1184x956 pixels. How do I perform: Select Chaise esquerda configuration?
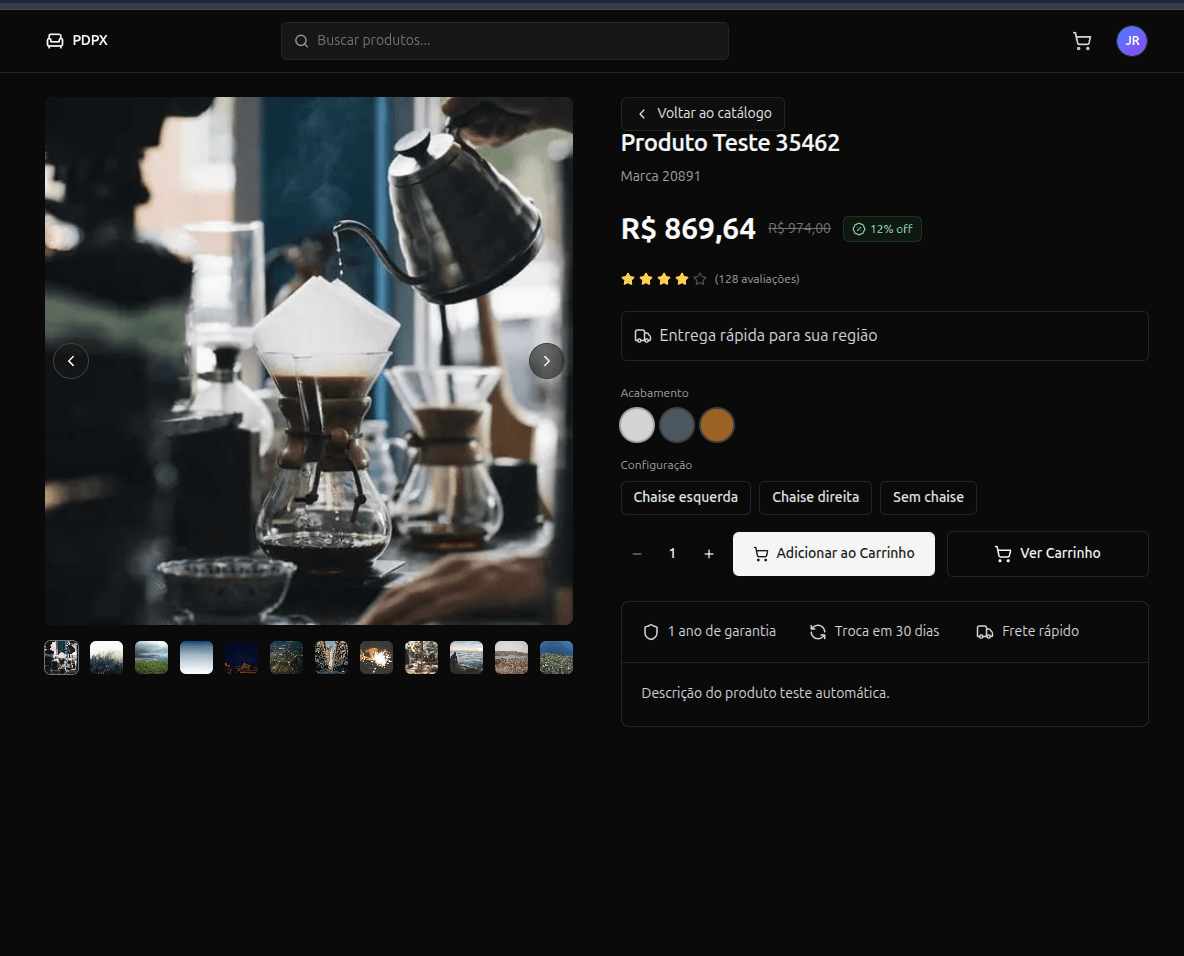coord(685,498)
